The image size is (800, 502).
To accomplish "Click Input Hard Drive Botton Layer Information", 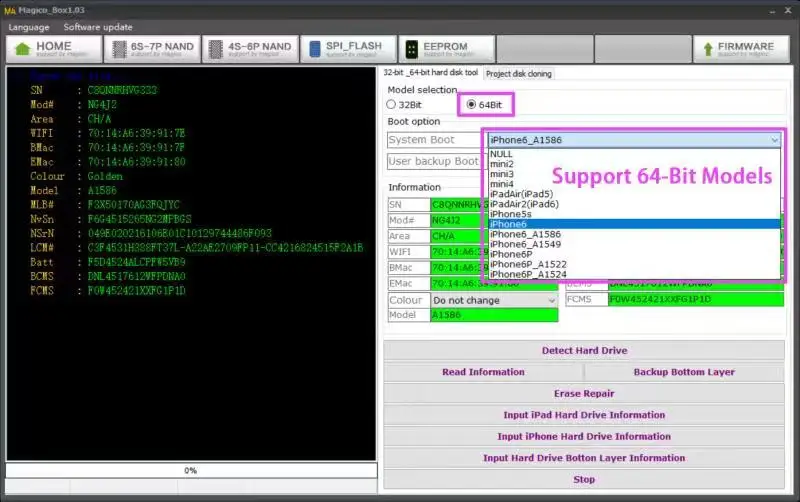I will point(584,458).
